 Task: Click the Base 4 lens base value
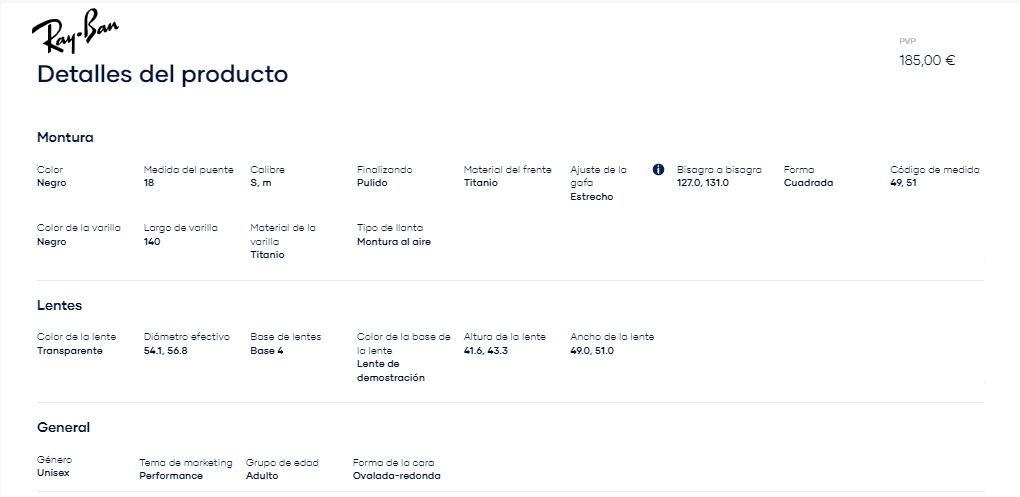pos(267,351)
